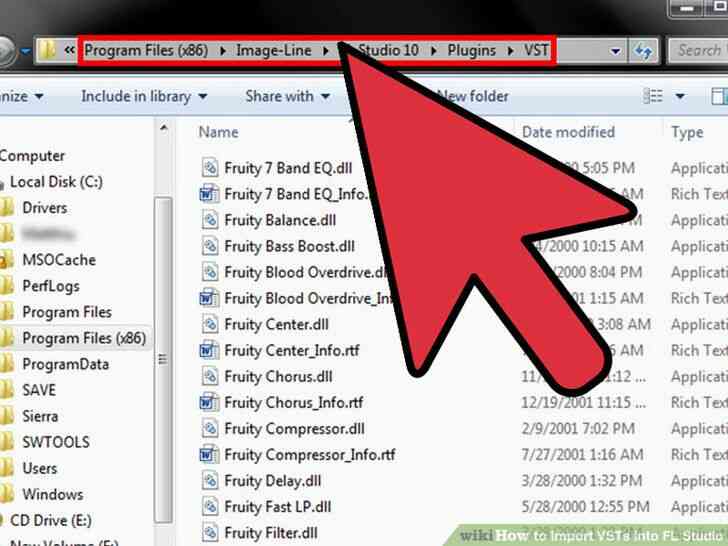This screenshot has width=728, height=546.
Task: Select Program Files (x86) in tree
Action: point(84,338)
